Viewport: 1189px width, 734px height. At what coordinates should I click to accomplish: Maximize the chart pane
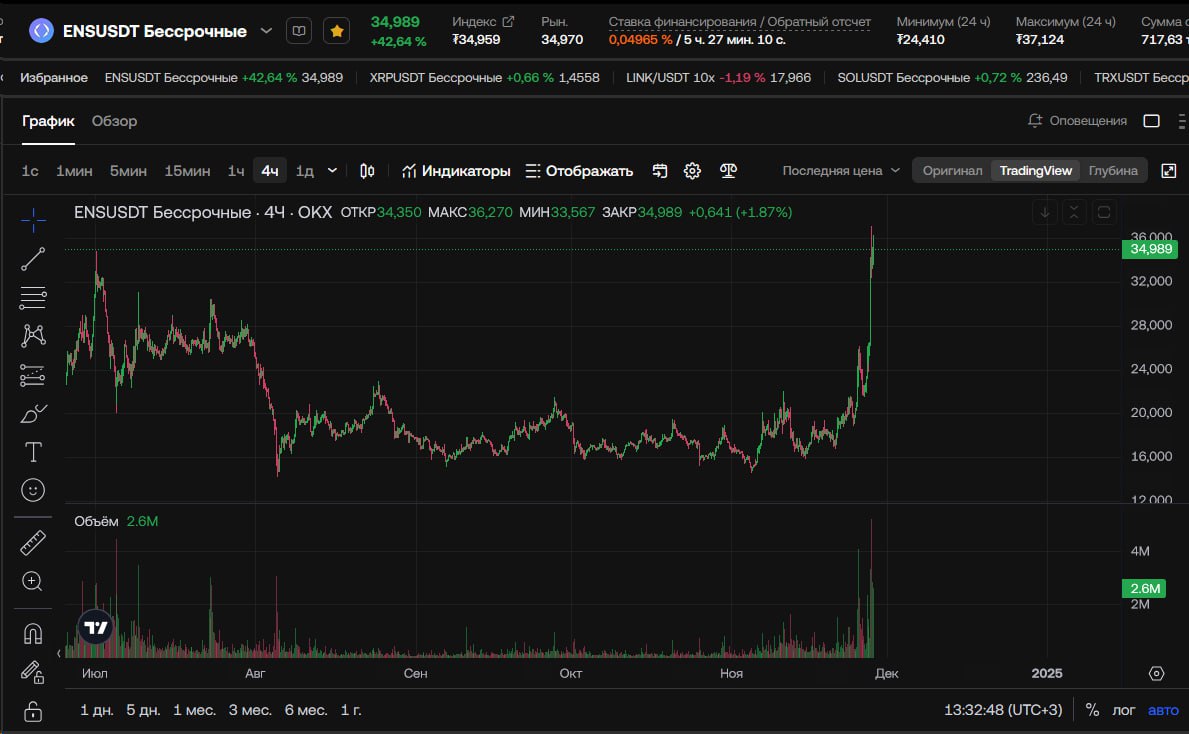[1104, 212]
